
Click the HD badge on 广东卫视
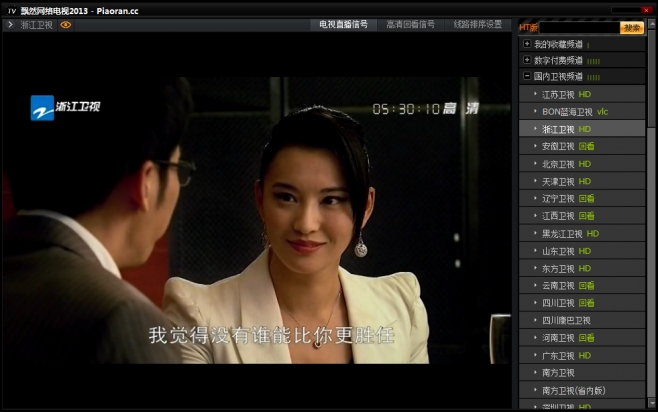(x=585, y=355)
